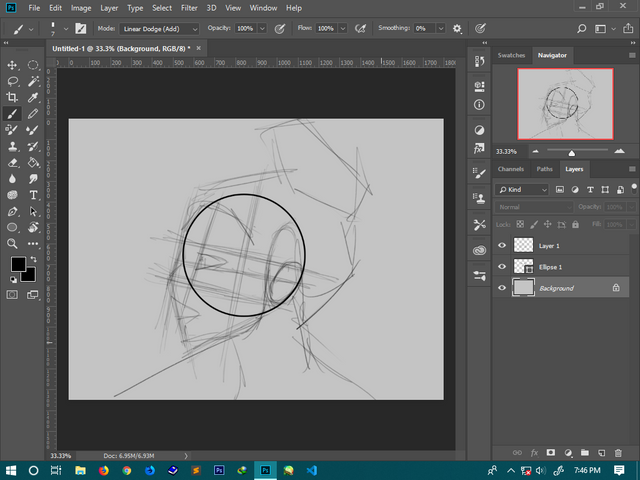Hide the Ellipse 1 layer
The height and width of the screenshot is (480, 640).
point(502,267)
